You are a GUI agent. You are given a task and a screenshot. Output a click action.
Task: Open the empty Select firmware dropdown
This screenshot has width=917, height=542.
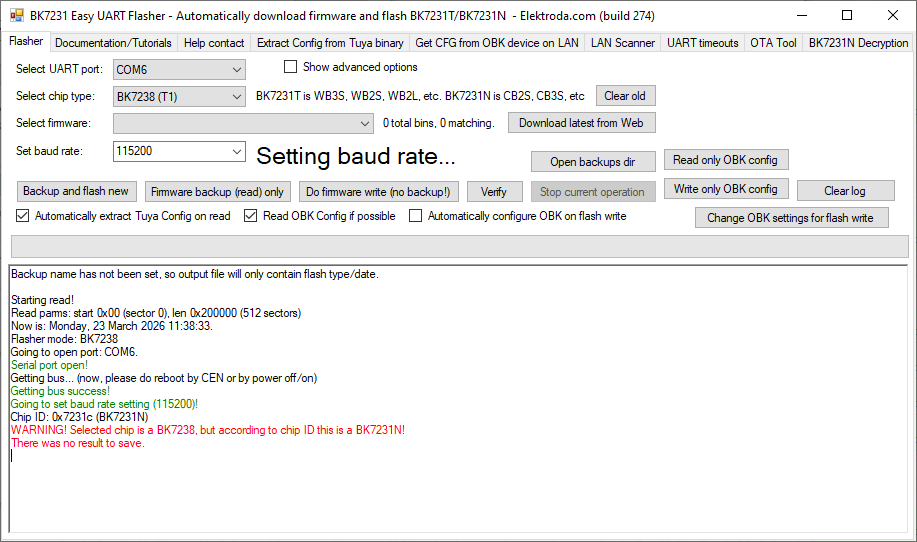coord(243,123)
